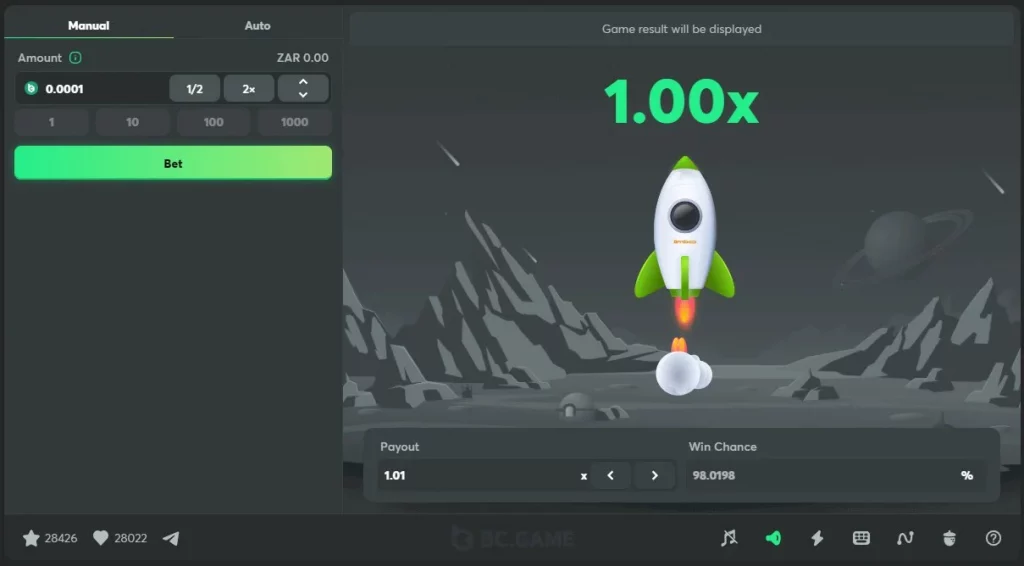Click the ZAR 0.00 amount text
This screenshot has height=566, width=1024.
[302, 57]
